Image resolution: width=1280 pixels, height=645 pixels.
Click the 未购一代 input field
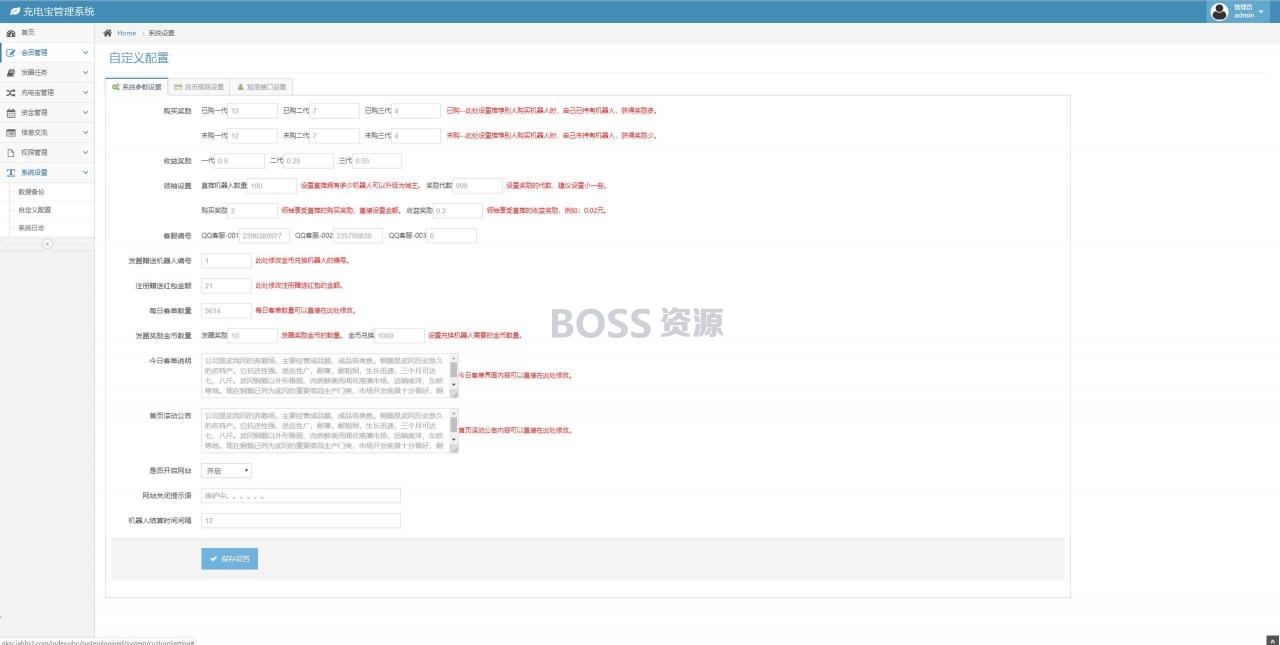click(x=252, y=135)
